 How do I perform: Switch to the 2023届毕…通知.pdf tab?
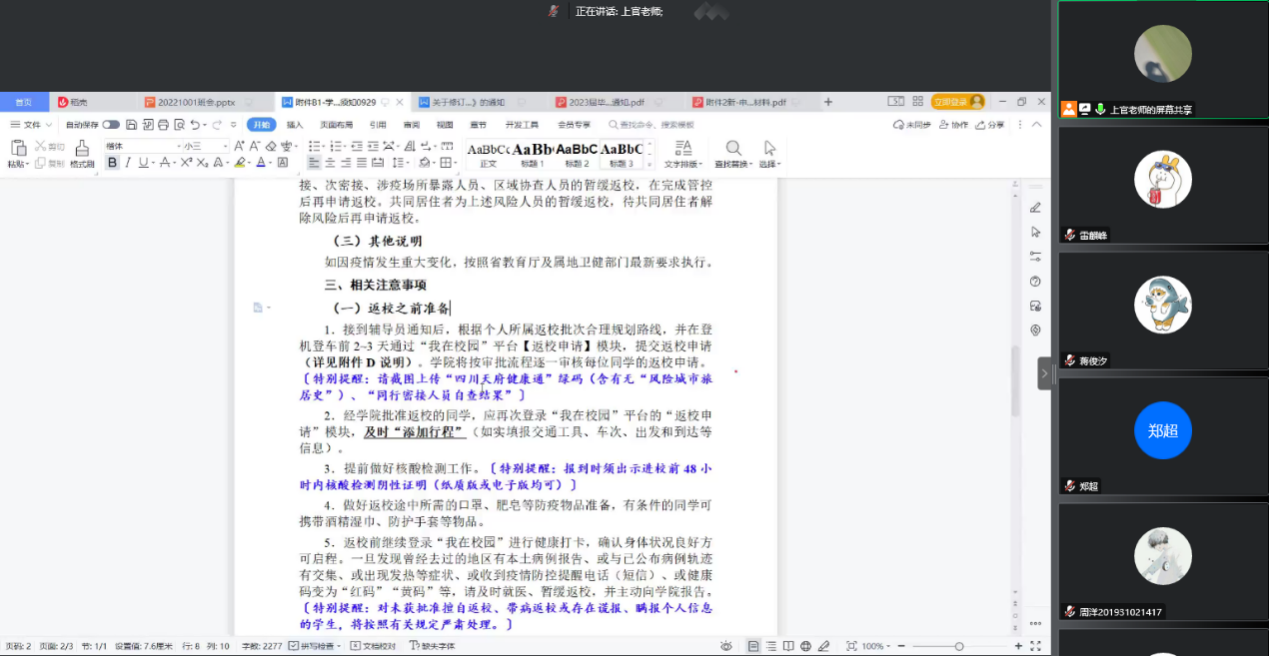coord(608,102)
